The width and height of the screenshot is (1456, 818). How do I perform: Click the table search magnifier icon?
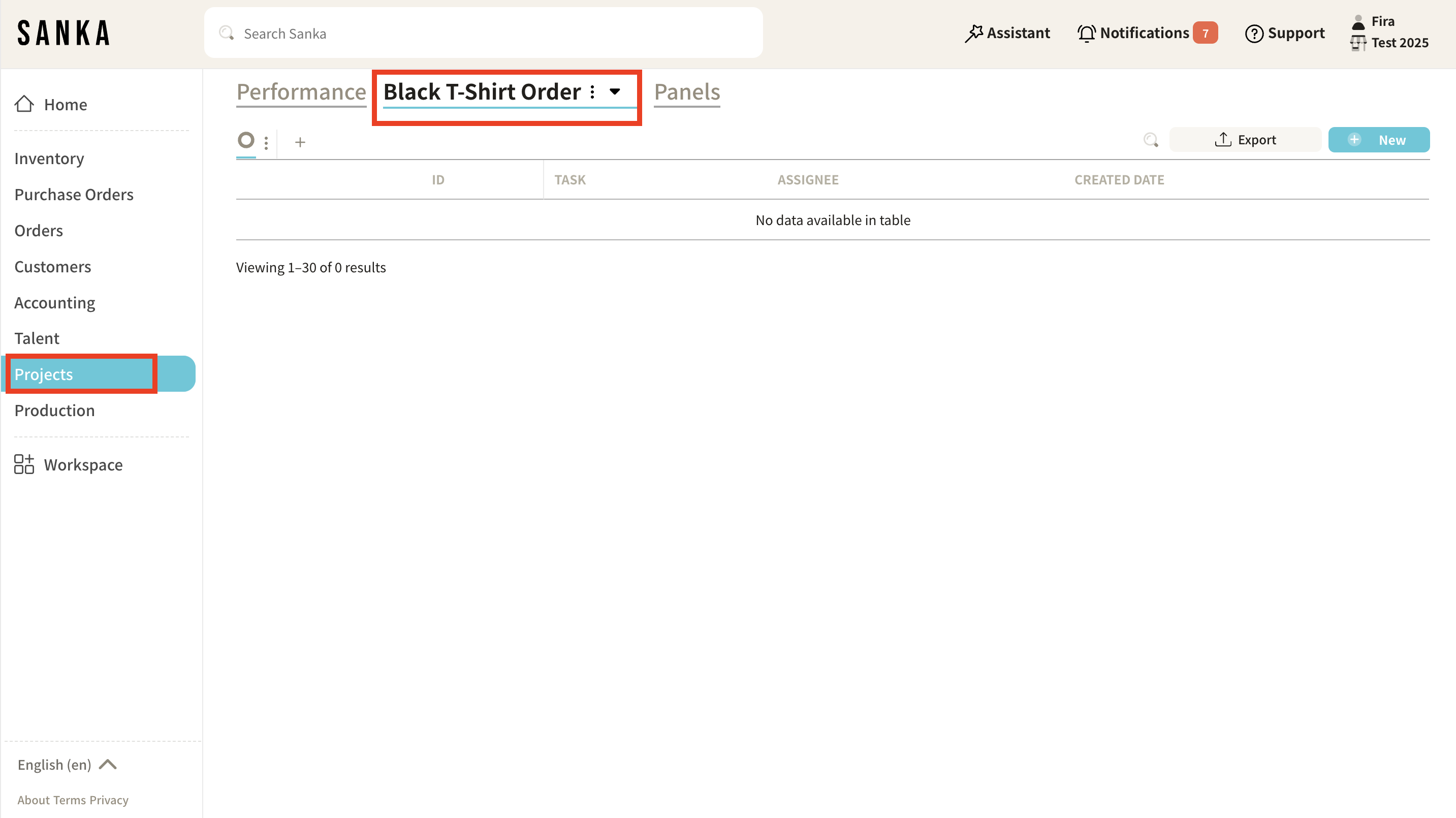(1151, 140)
